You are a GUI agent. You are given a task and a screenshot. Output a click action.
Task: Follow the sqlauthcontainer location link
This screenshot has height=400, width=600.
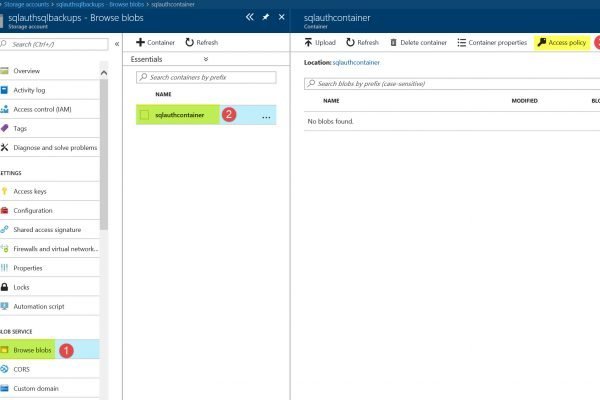click(x=357, y=62)
